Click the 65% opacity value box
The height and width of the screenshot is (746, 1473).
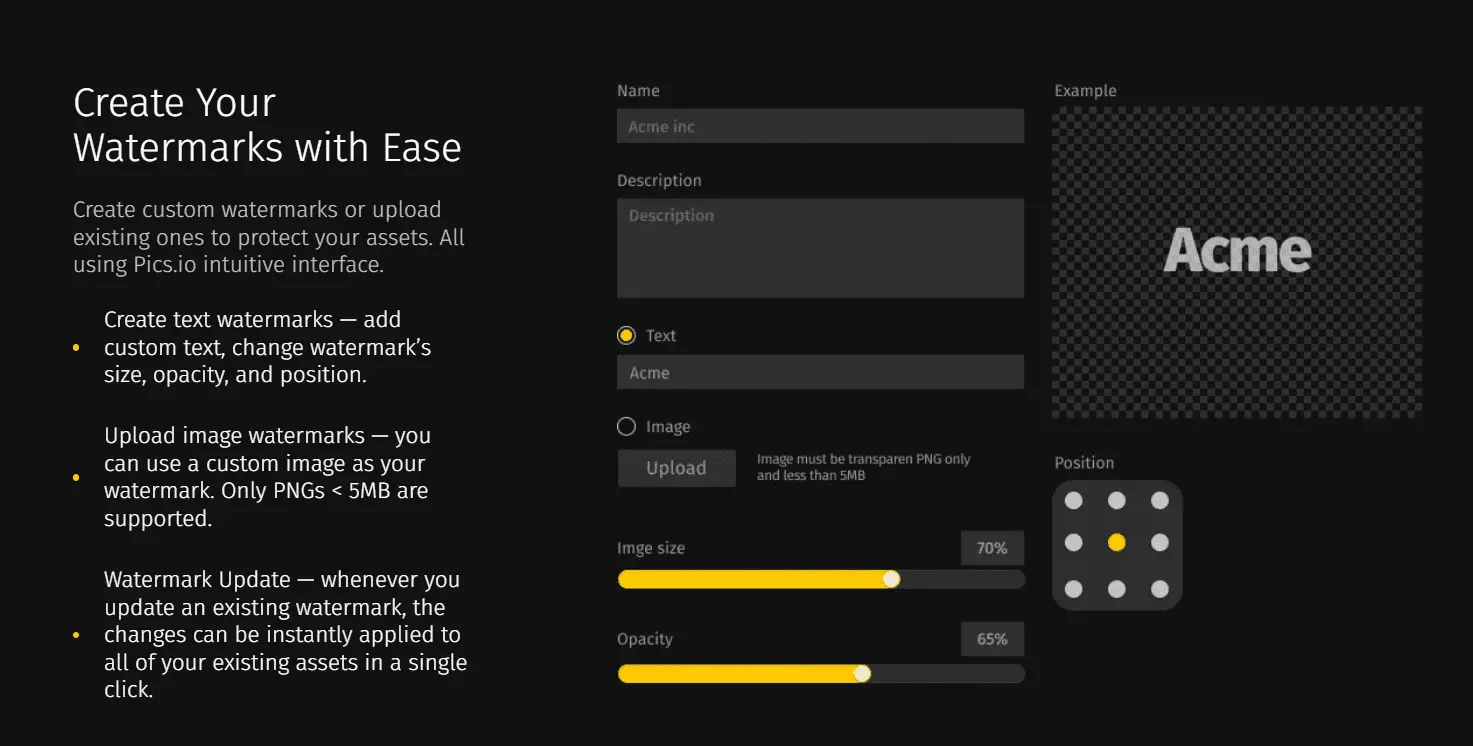[992, 639]
